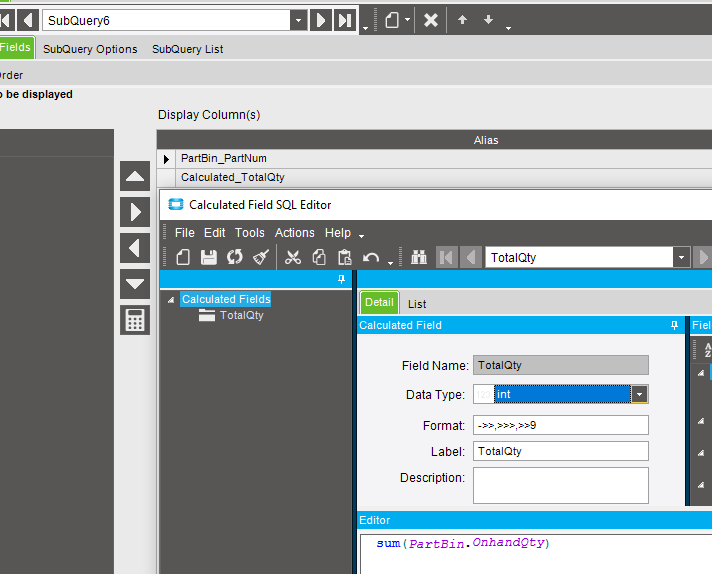Select TotalQty tree item
712x574 pixels.
[242, 315]
